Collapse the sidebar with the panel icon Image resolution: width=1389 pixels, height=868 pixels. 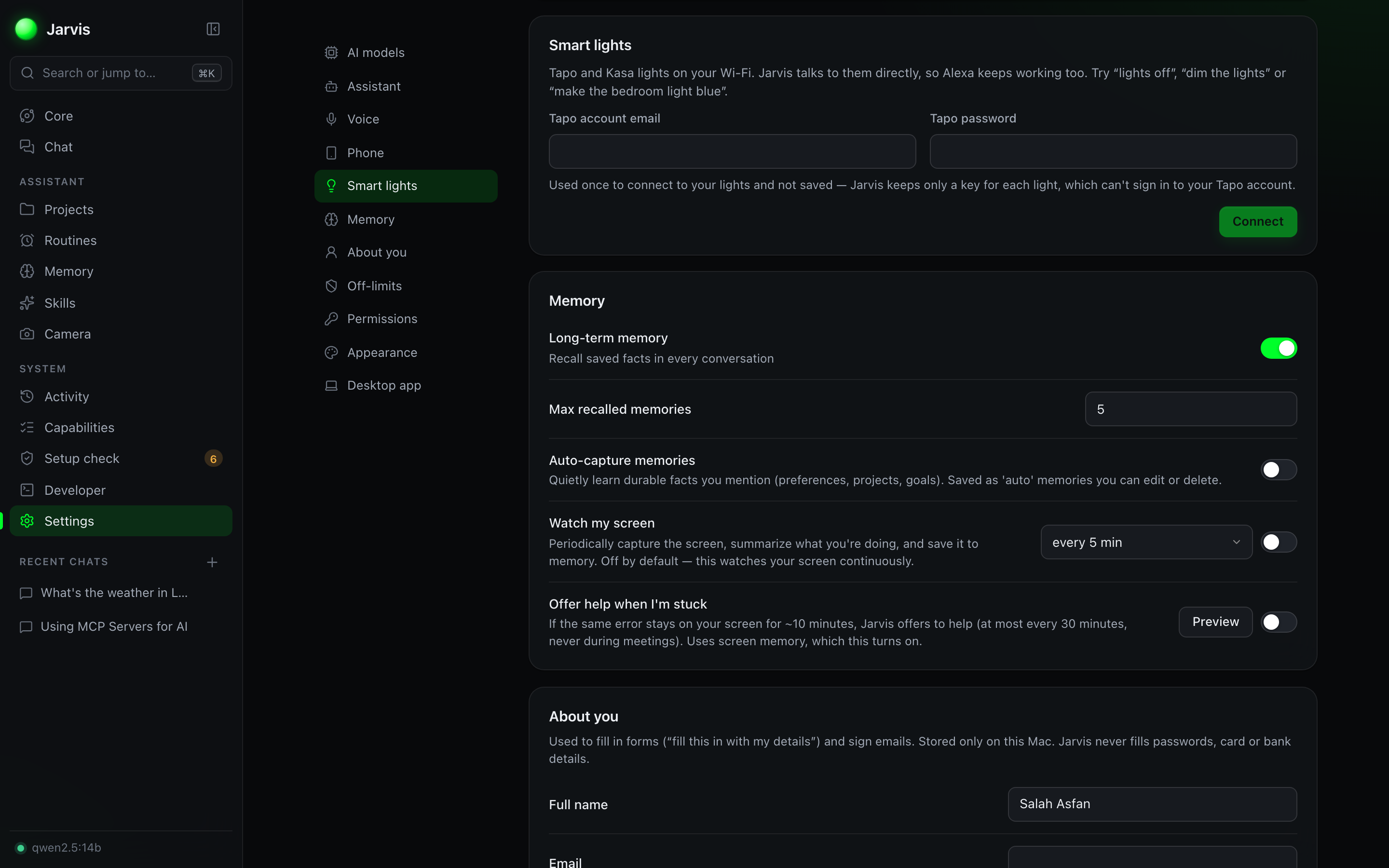(x=213, y=29)
